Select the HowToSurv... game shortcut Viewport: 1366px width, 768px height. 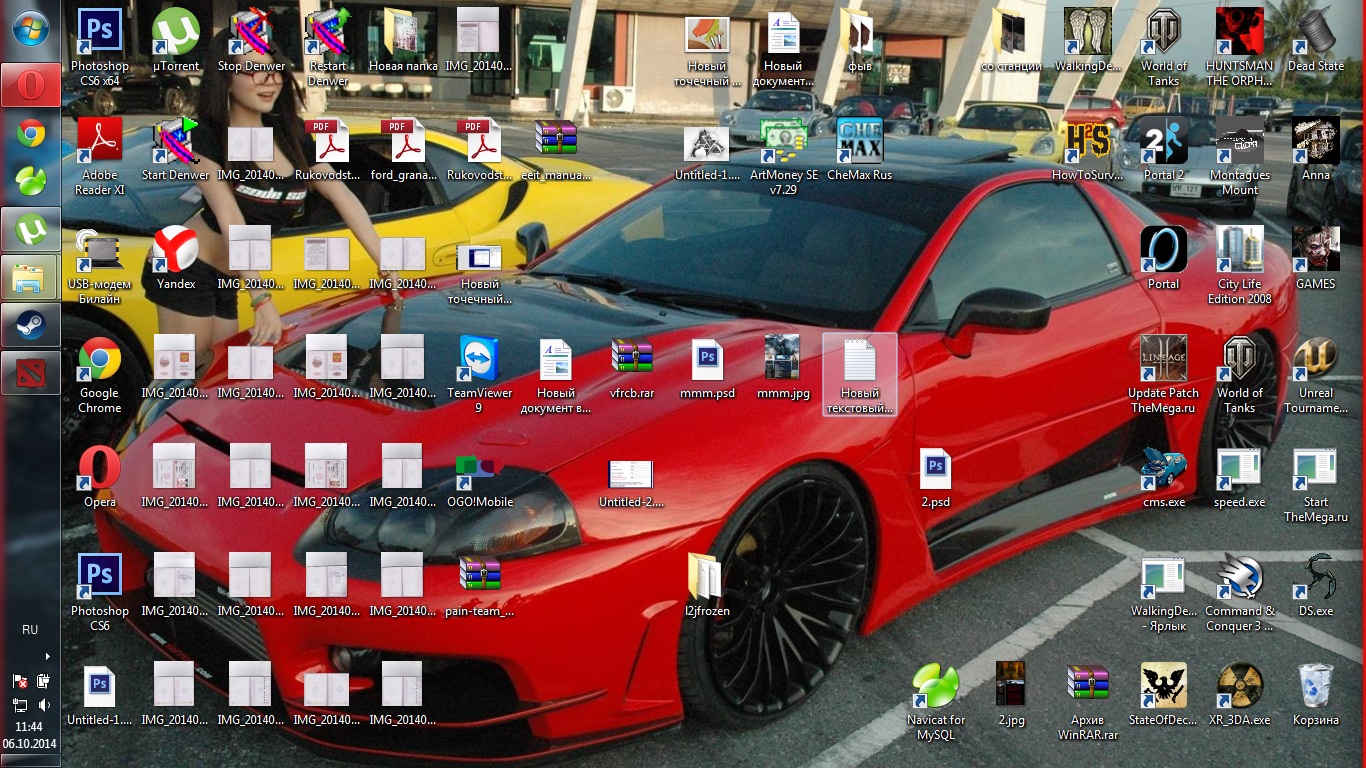coord(1087,149)
